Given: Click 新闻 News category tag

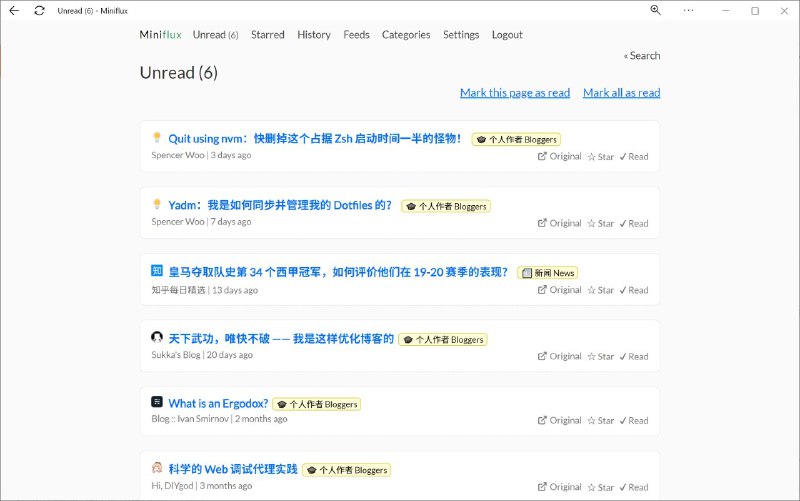Looking at the screenshot, I should [x=548, y=273].
